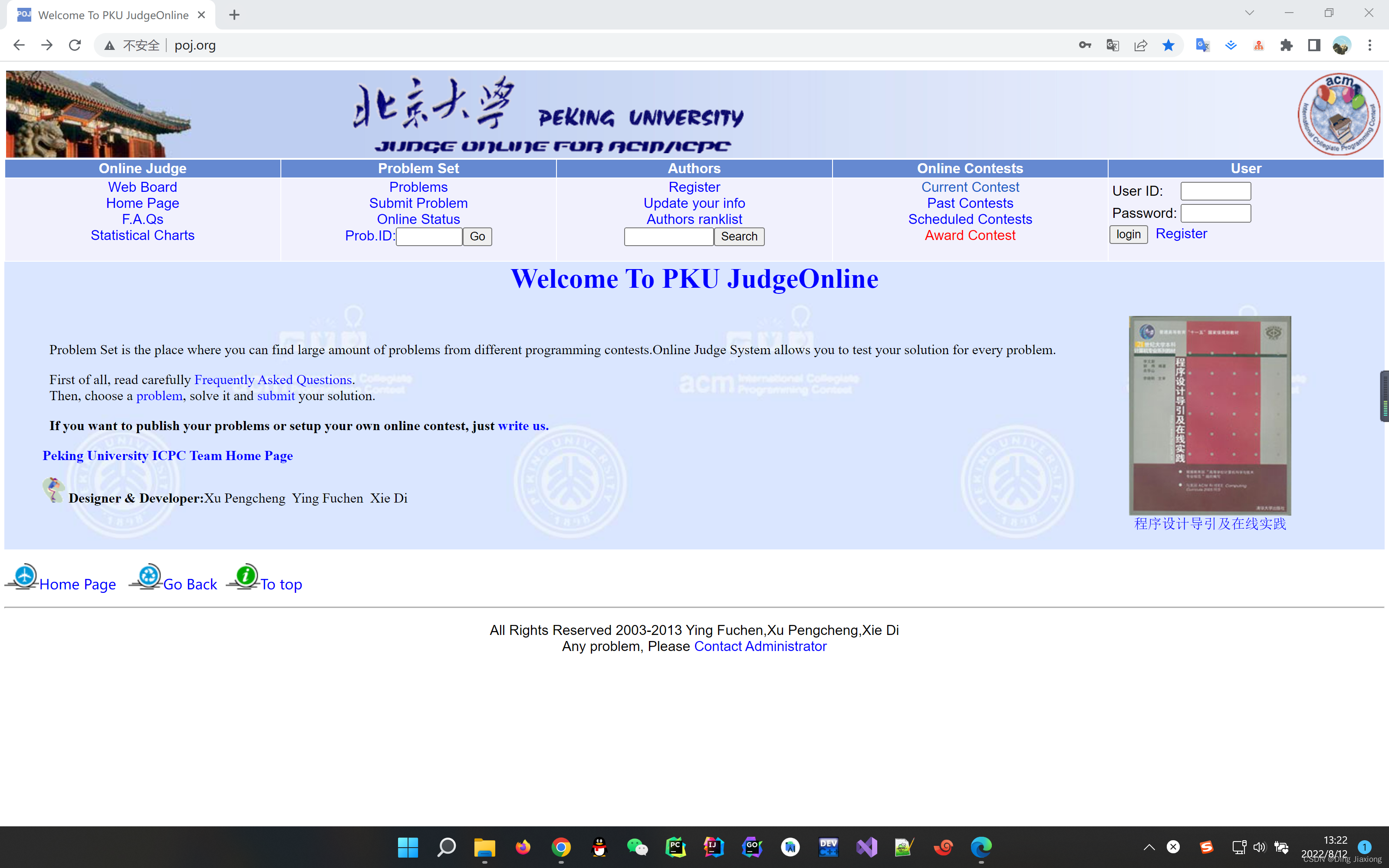Image resolution: width=1389 pixels, height=868 pixels.
Task: Click the User ID input field
Action: tap(1215, 191)
